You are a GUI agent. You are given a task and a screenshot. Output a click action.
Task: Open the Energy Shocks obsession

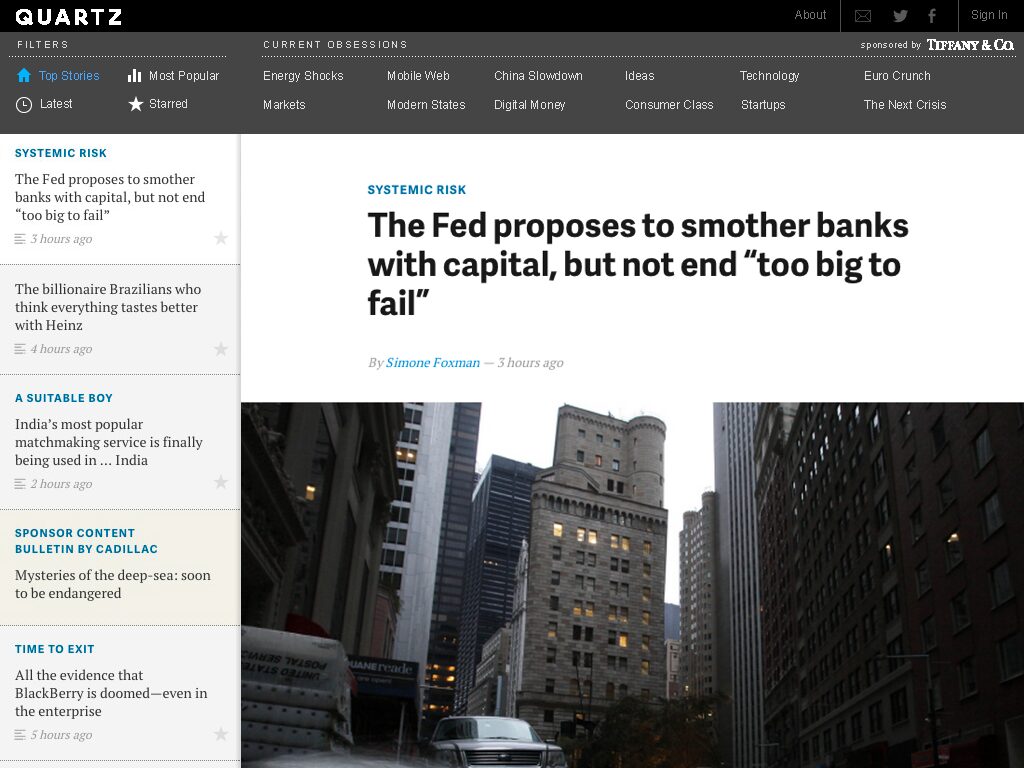point(303,76)
